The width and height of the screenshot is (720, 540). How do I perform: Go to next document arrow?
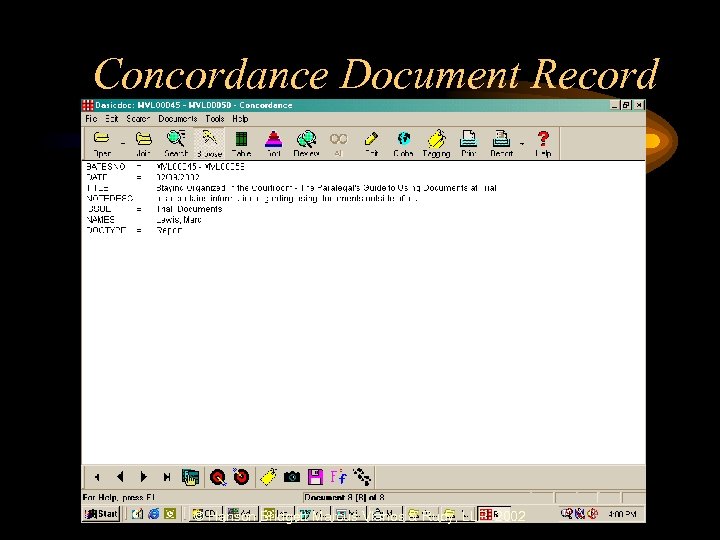click(x=144, y=478)
